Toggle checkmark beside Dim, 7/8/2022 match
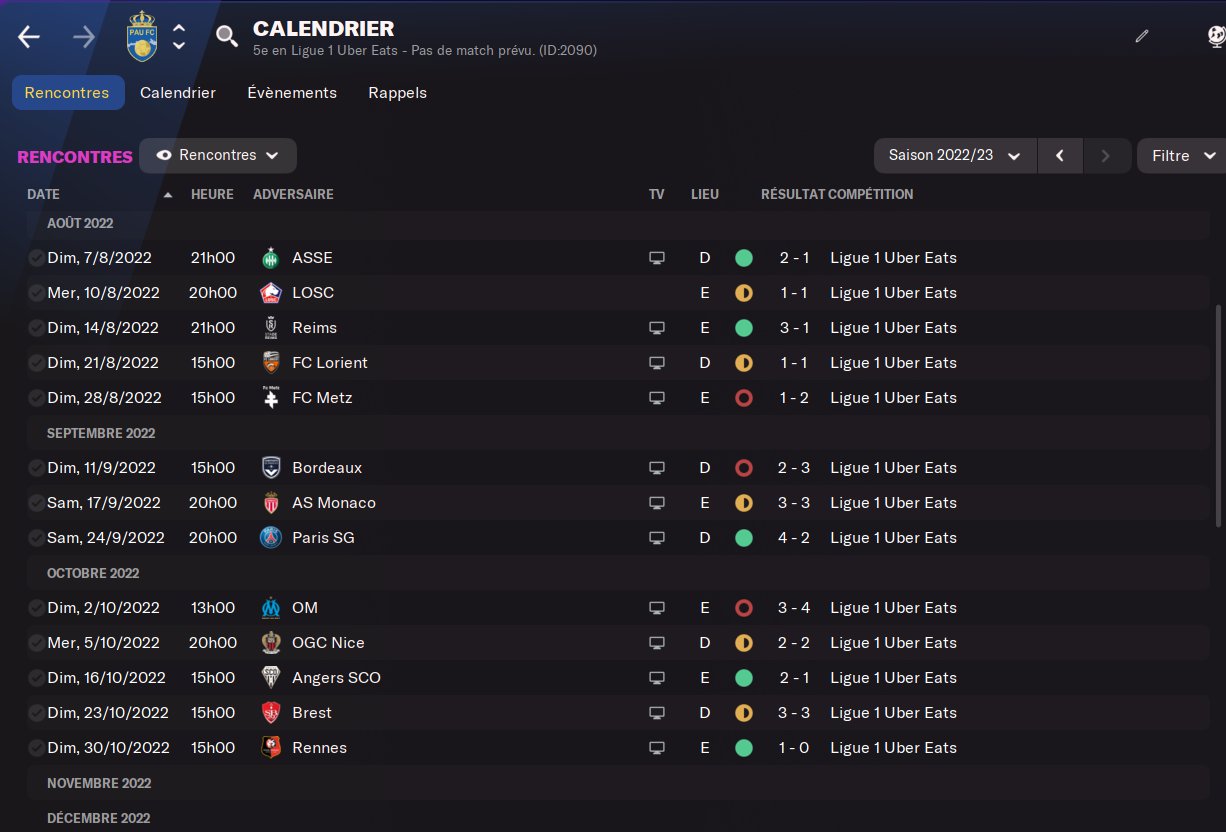The image size is (1226, 832). pyautogui.click(x=36, y=258)
